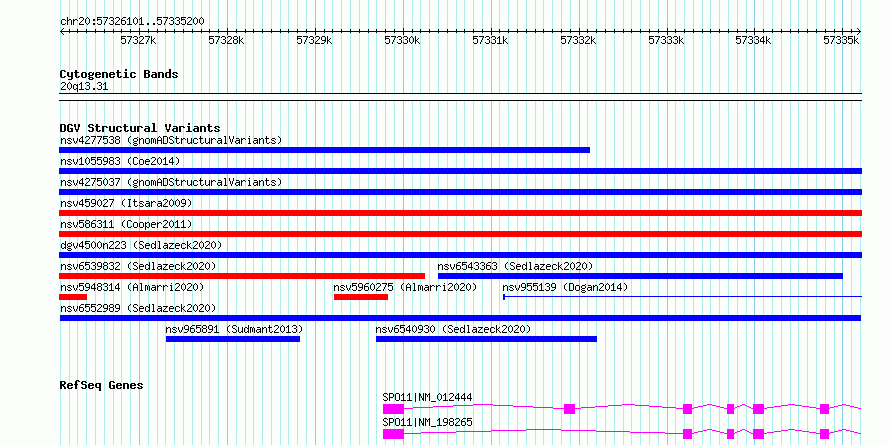Select the nsv955139 (Dogan2014) label
The width and height of the screenshot is (890, 445).
[565, 287]
